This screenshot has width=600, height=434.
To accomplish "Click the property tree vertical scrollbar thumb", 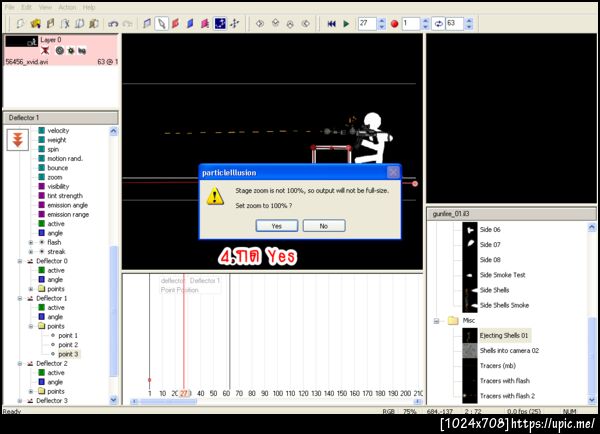I will [113, 310].
